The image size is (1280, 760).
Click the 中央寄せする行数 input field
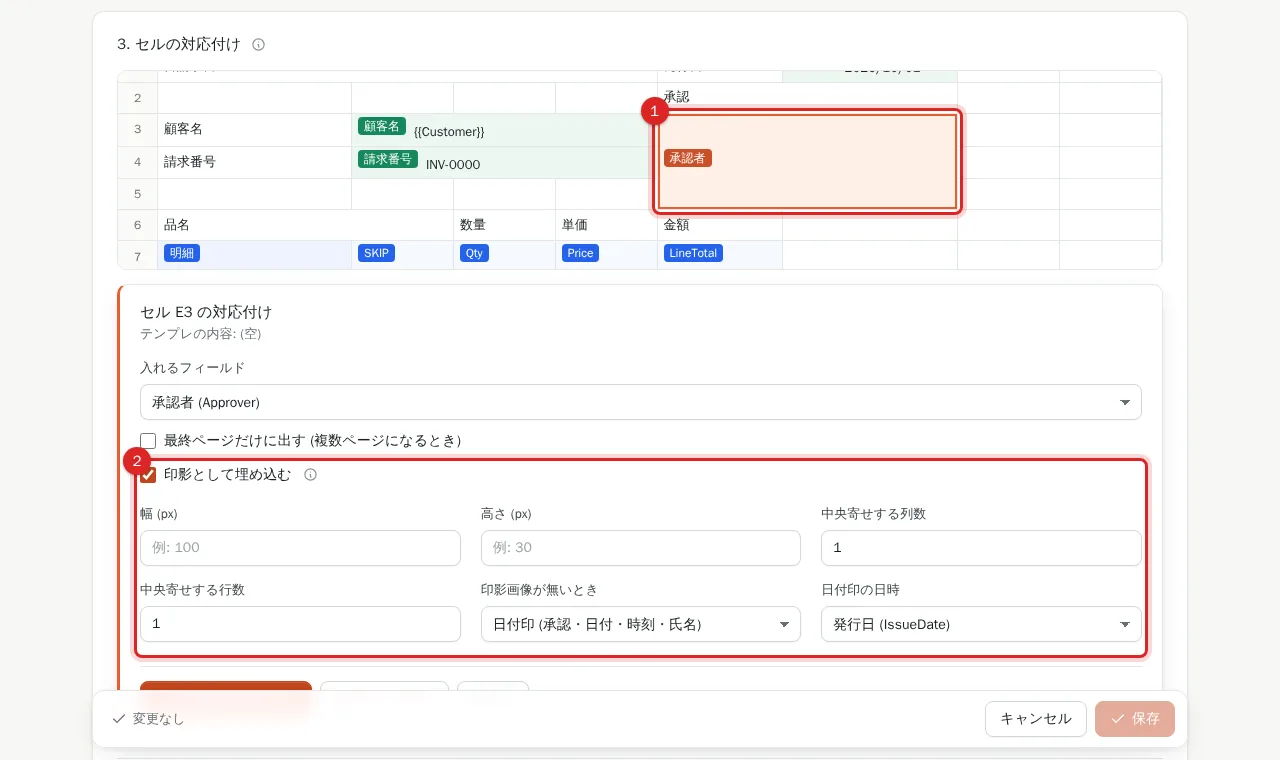[x=300, y=624]
